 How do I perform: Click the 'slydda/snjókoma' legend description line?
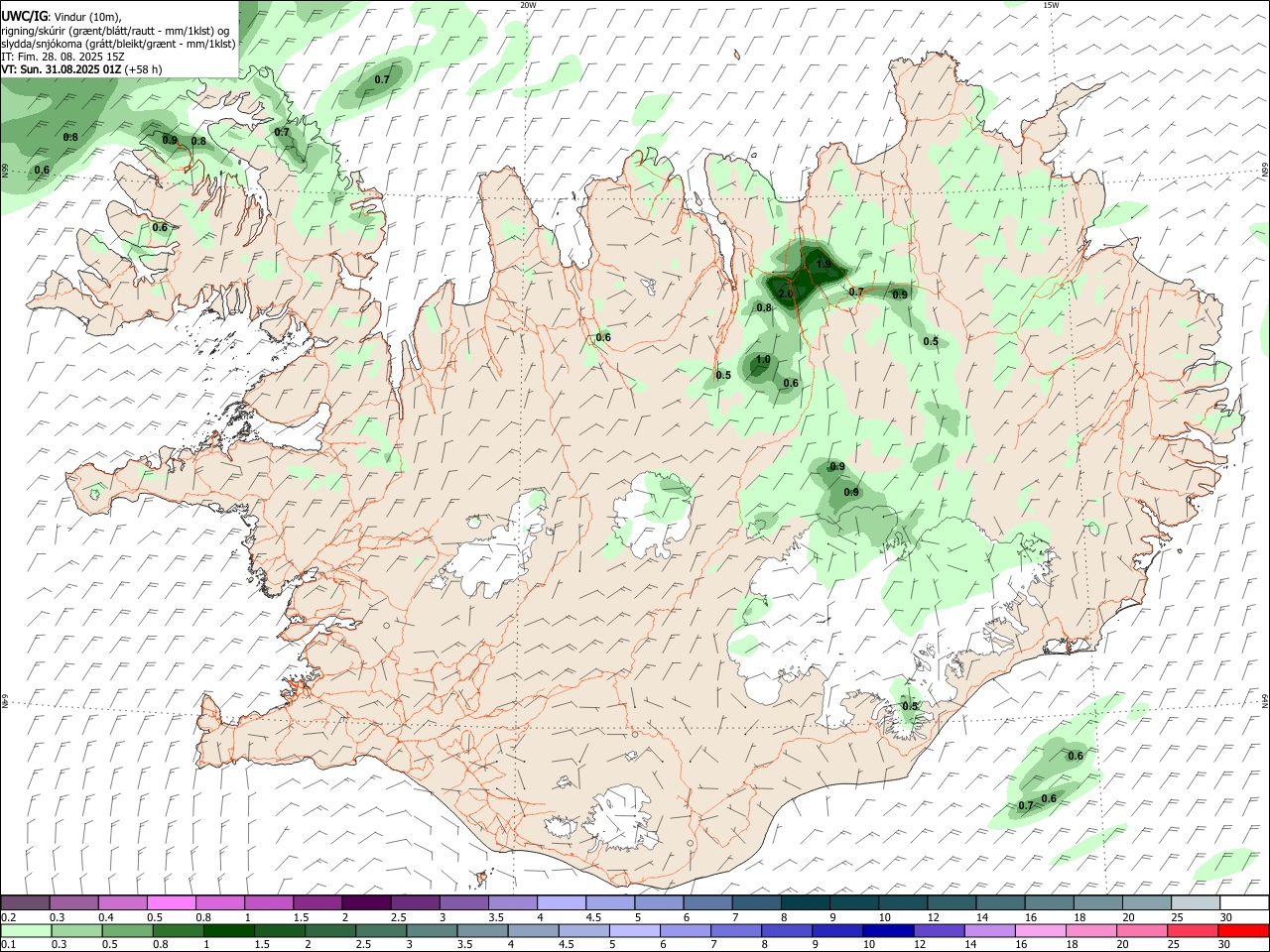click(118, 44)
